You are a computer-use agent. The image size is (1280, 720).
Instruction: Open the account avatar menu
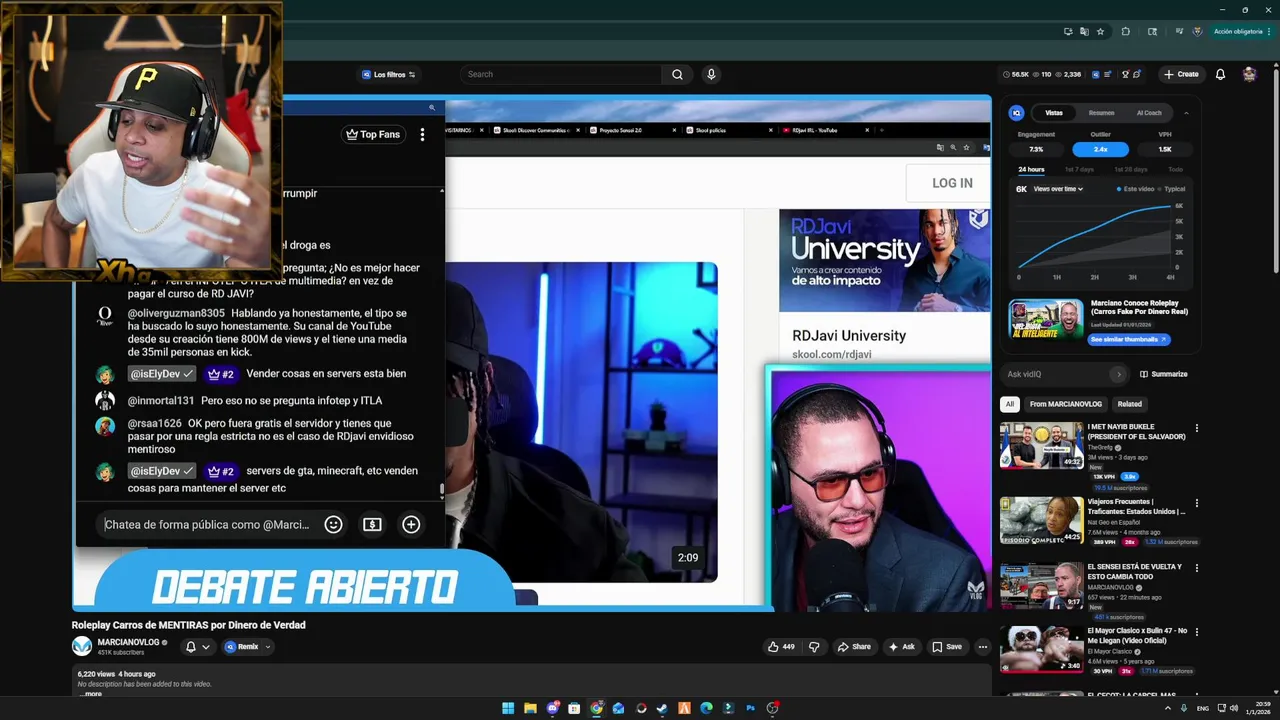pos(1249,74)
